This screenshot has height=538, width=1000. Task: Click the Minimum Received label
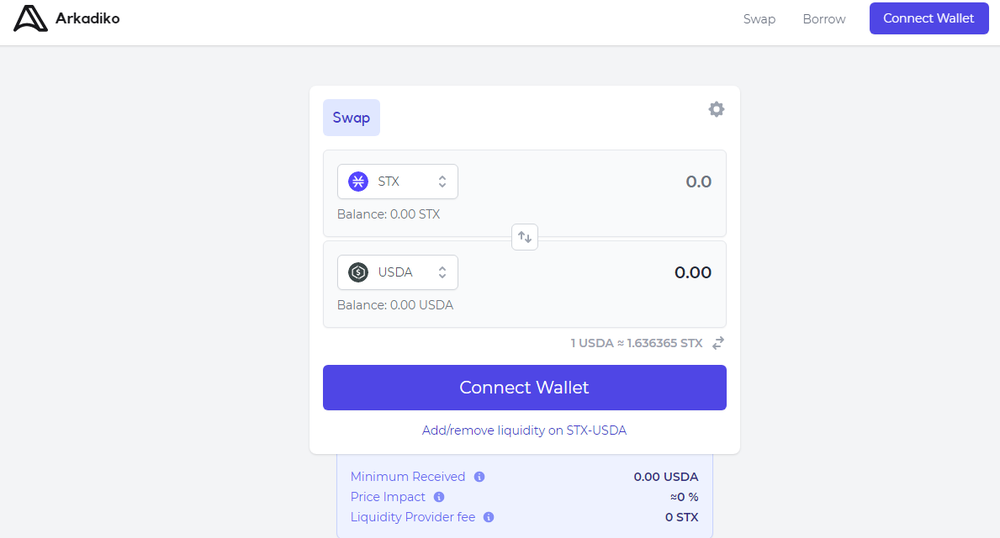408,477
